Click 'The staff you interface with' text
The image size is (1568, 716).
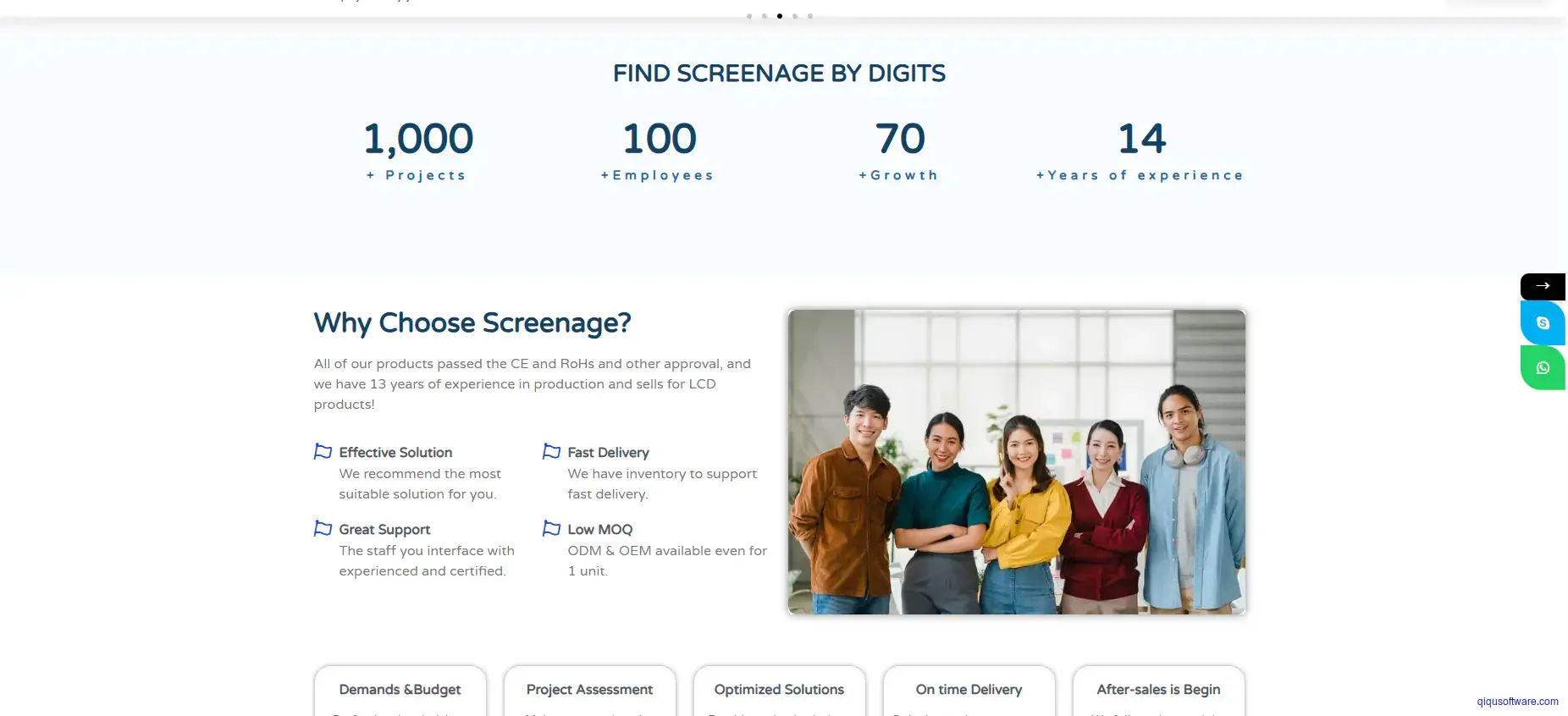click(427, 561)
